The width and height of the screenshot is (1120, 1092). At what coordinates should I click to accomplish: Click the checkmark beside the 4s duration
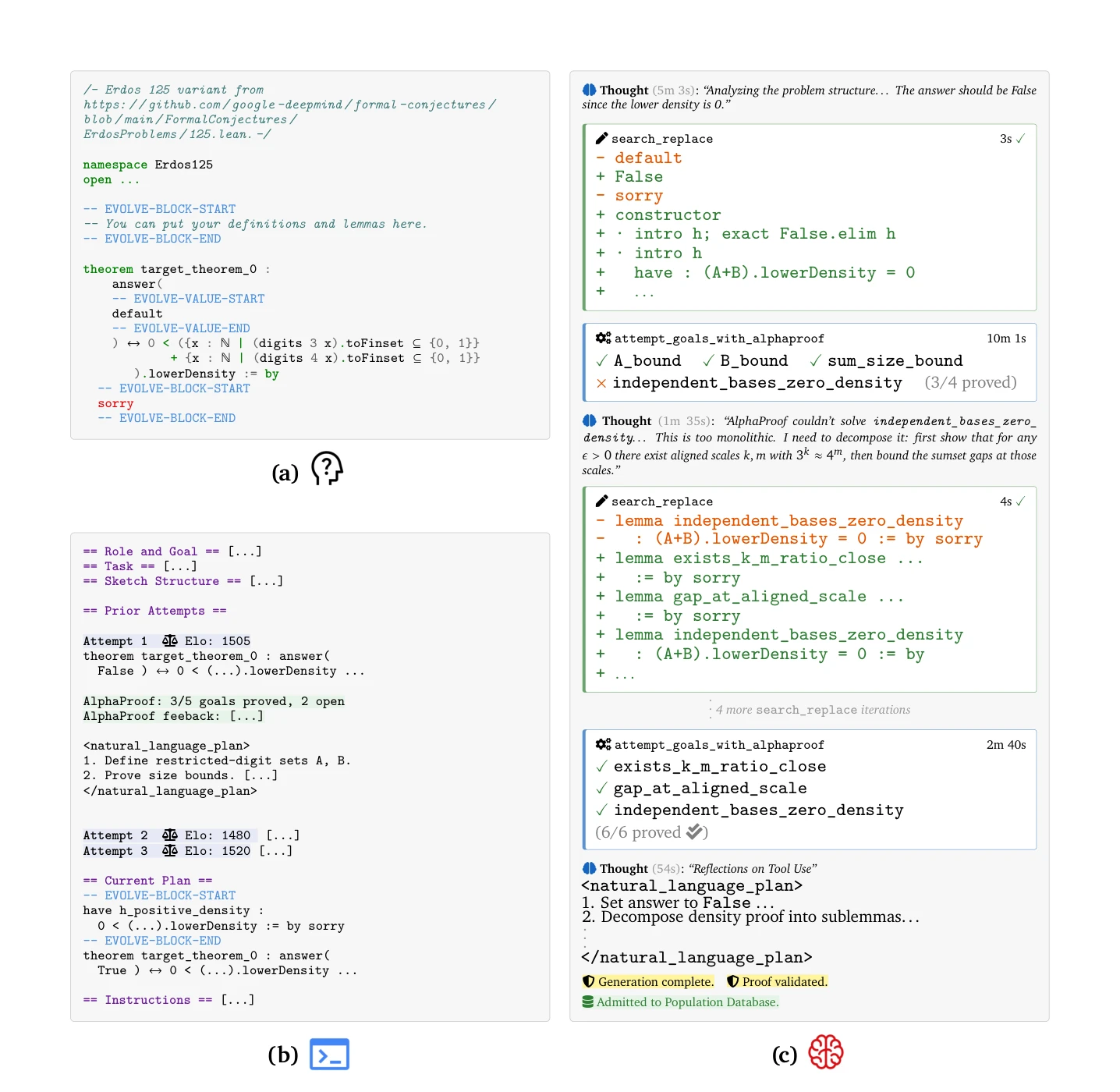1021,501
